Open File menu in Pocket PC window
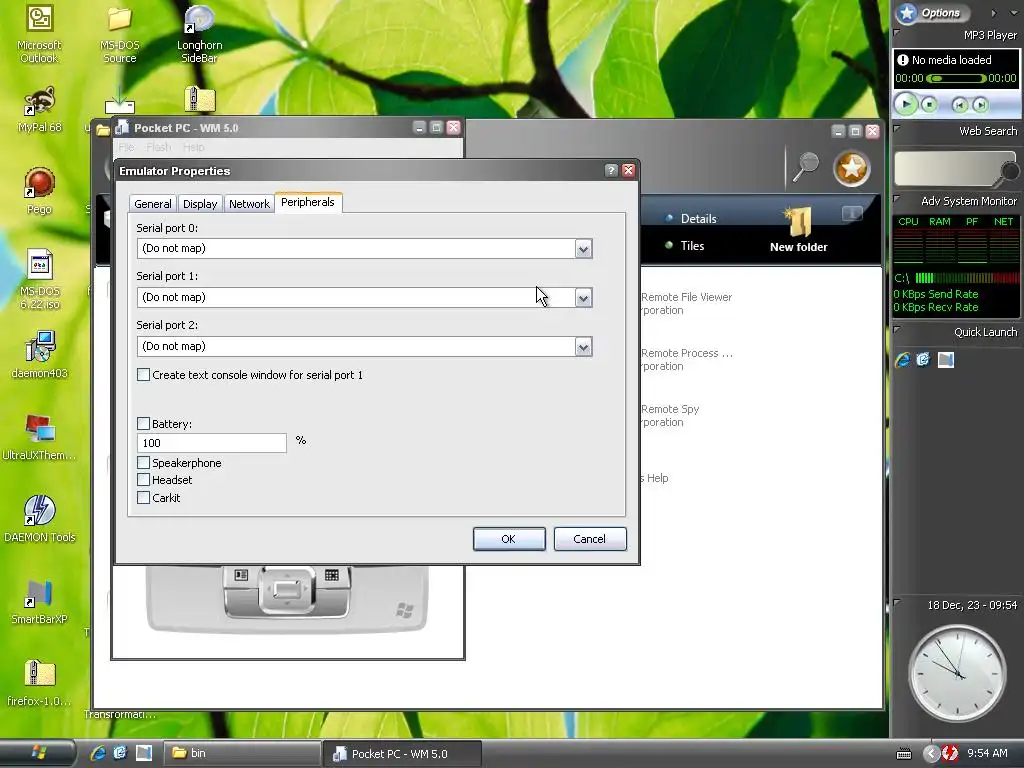This screenshot has width=1024, height=768. 127,148
